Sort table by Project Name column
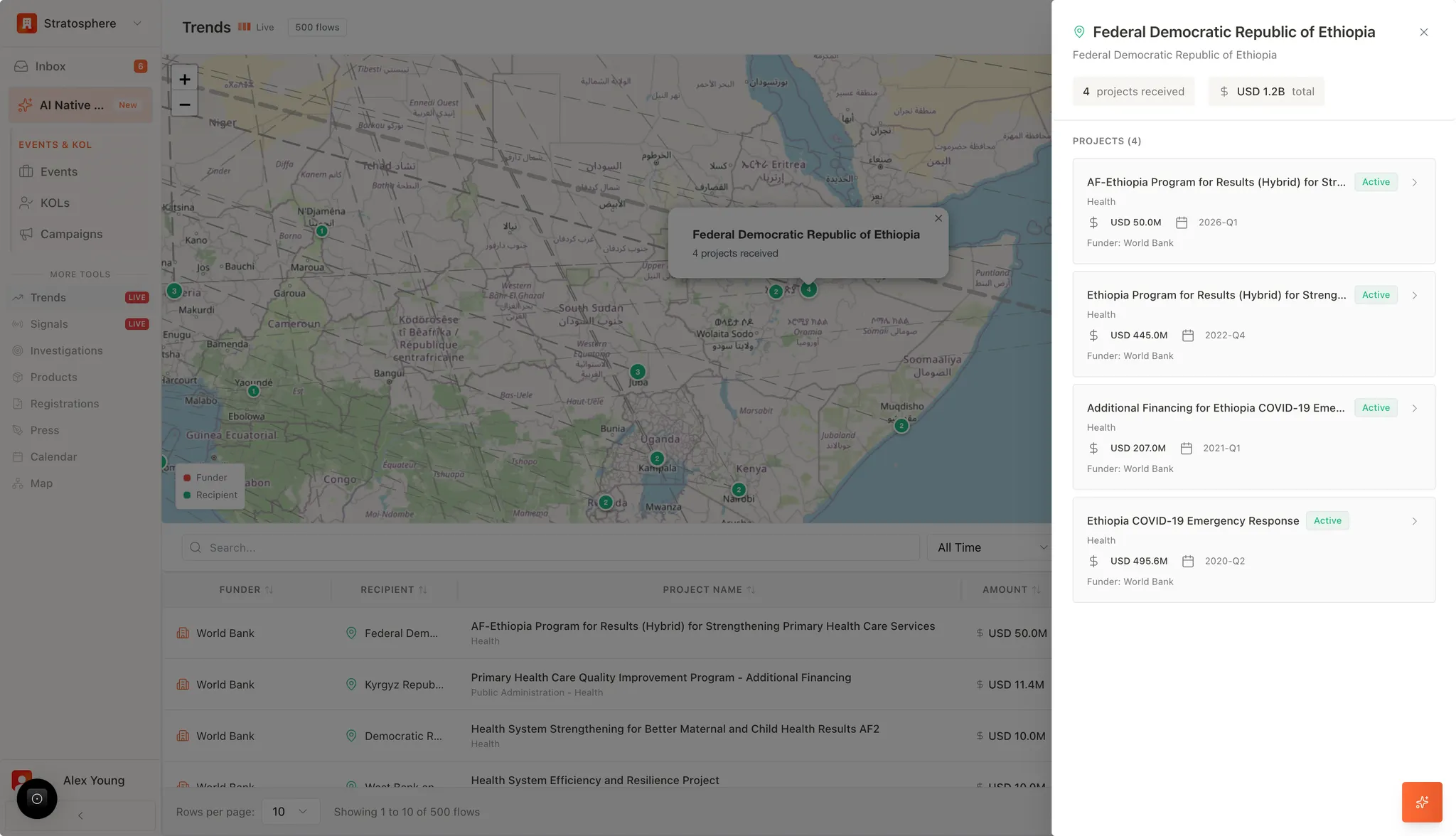This screenshot has width=1456, height=836. click(x=709, y=590)
